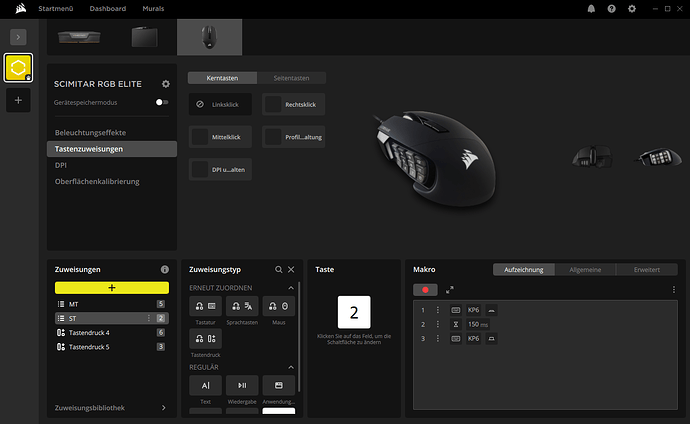Click the Taste field showing 2
Viewport: 690px width, 424px height.
tap(354, 312)
